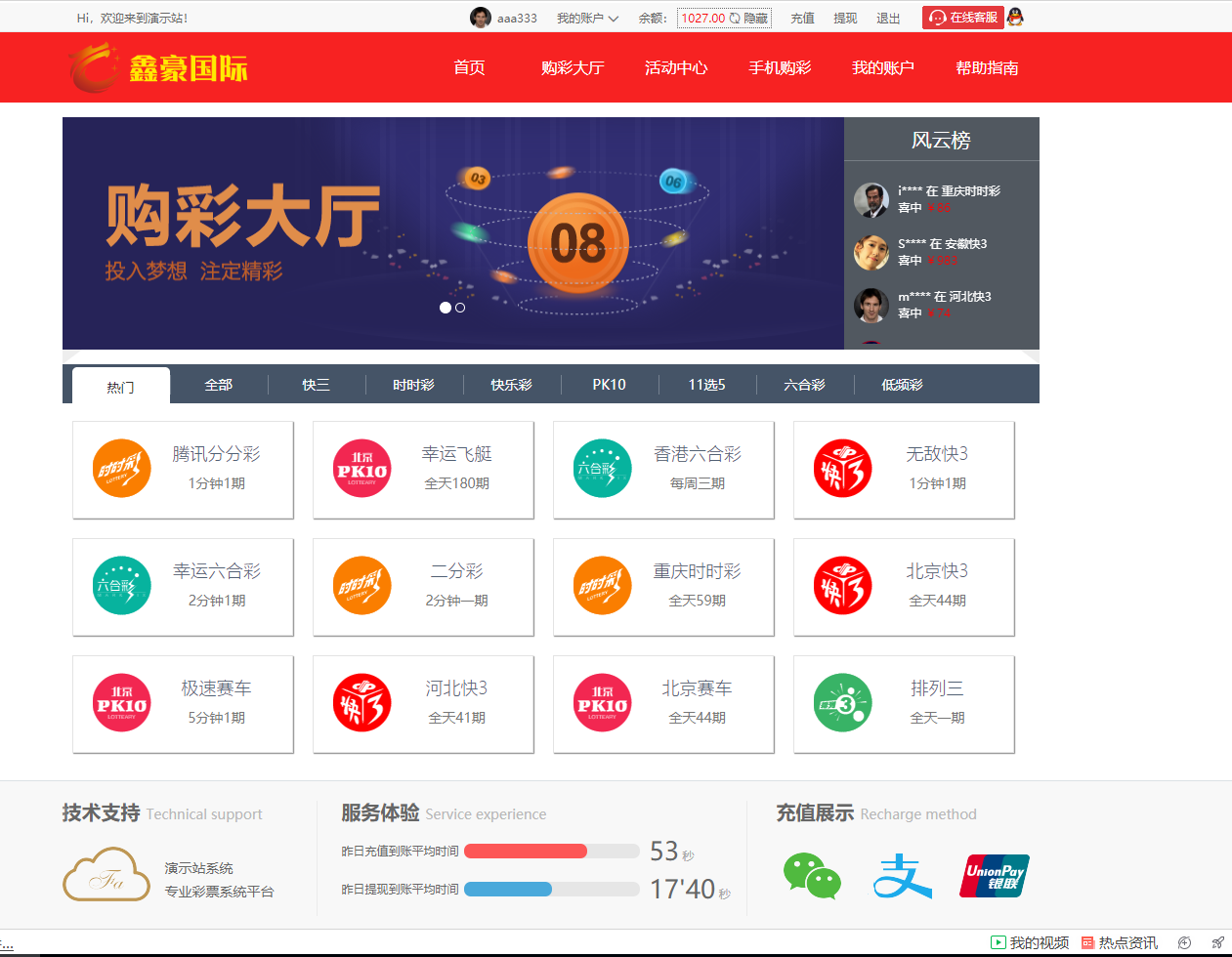1232x957 pixels.
Task: Click the browser rocket accelerator icon
Action: [x=1217, y=942]
